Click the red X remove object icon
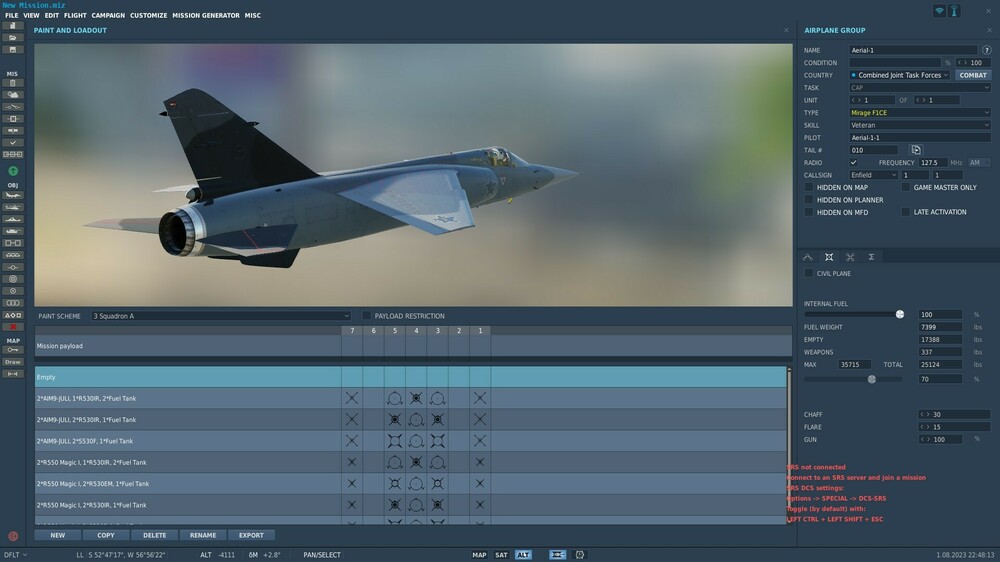 click(x=12, y=327)
